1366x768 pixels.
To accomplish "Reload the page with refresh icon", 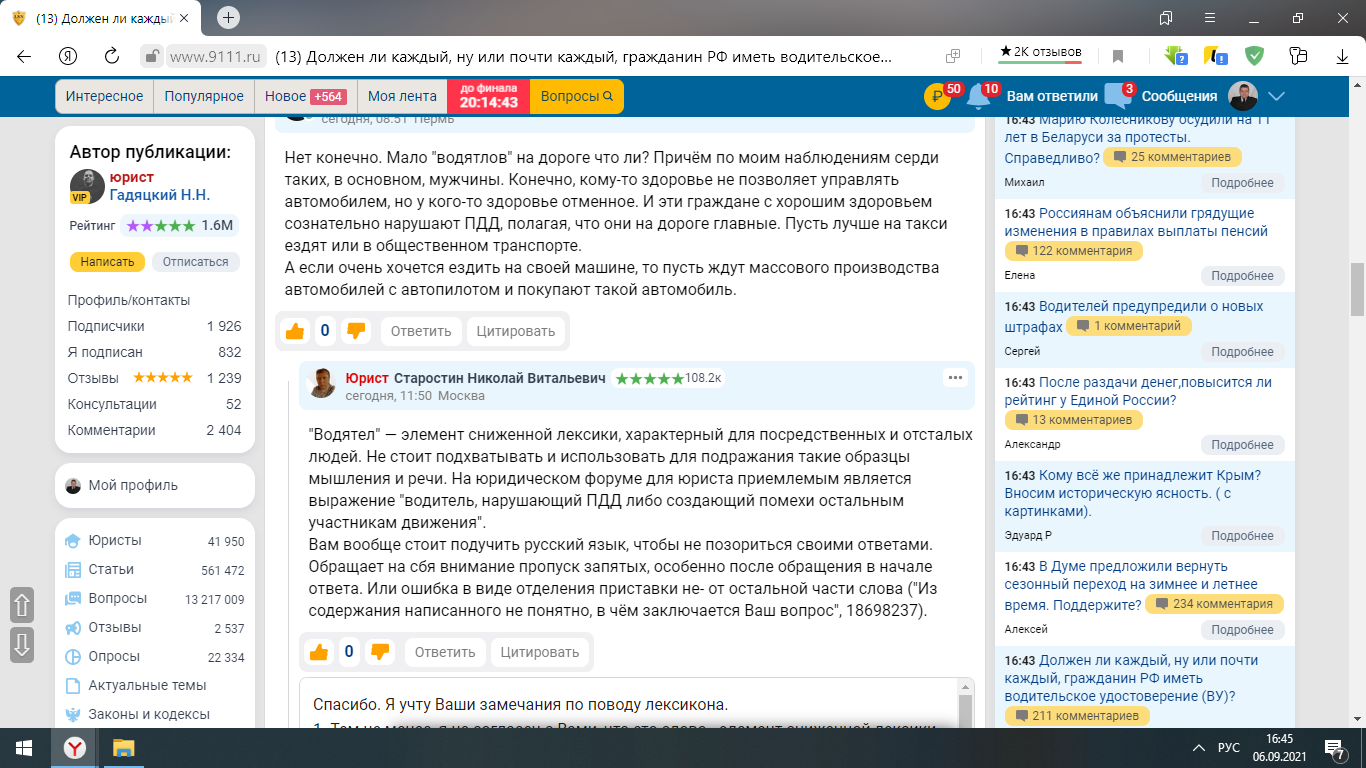I will point(112,56).
